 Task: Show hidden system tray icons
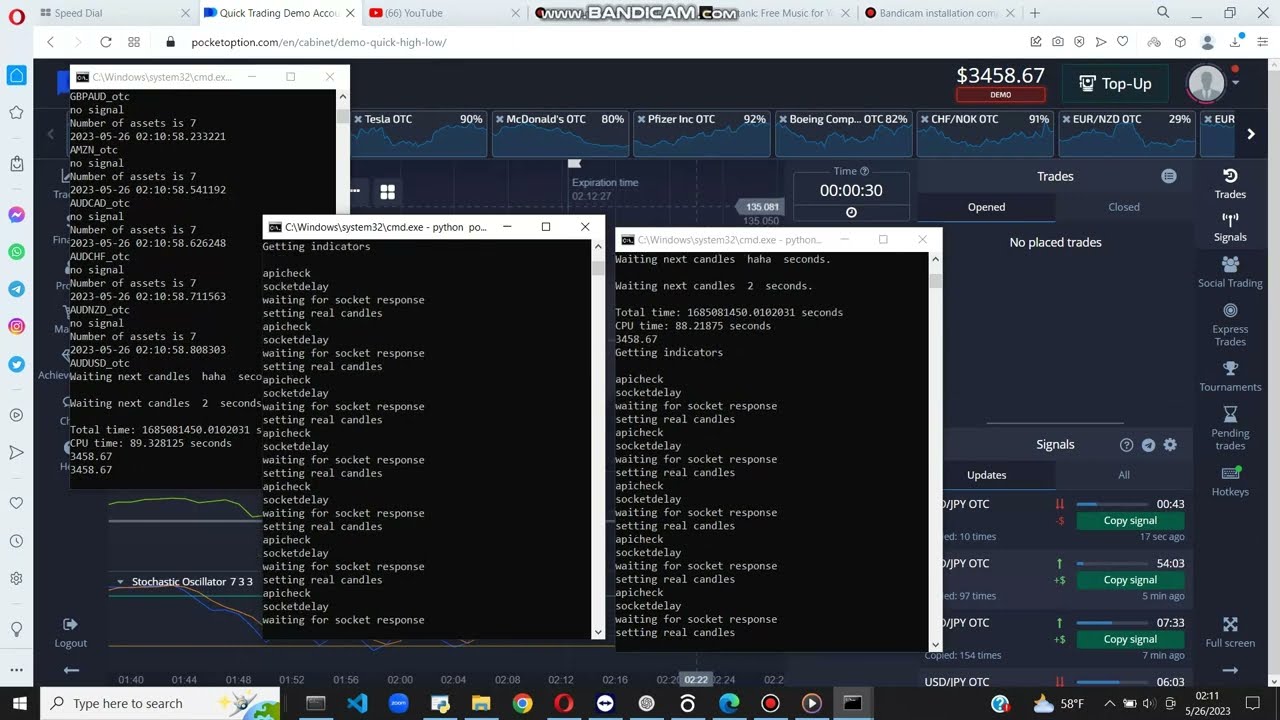[1109, 703]
